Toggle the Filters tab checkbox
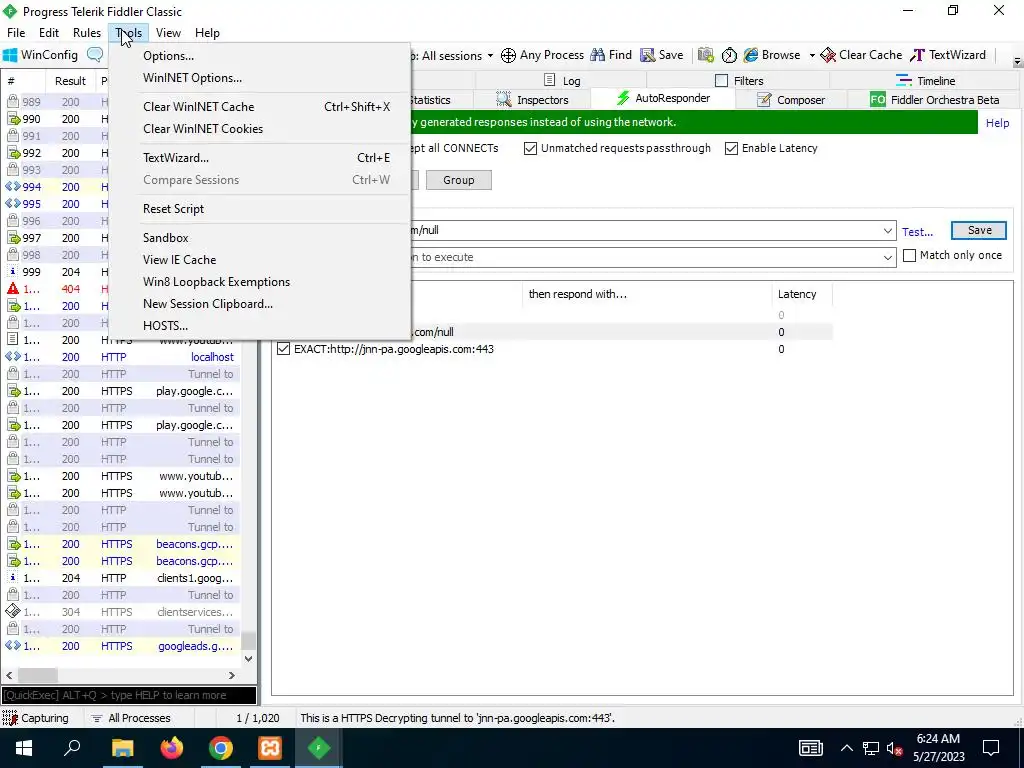This screenshot has height=768, width=1024. [x=722, y=80]
